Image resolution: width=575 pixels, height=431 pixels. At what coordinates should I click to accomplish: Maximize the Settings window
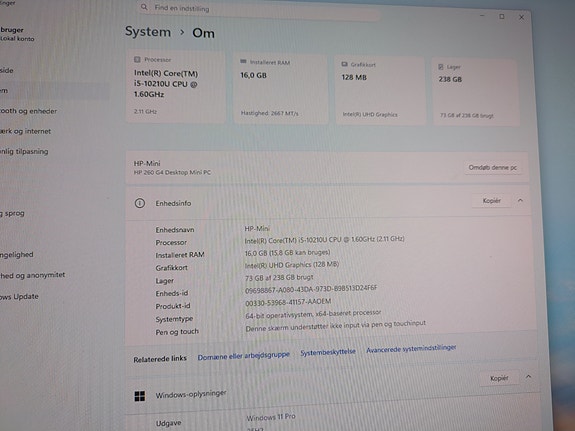[502, 17]
